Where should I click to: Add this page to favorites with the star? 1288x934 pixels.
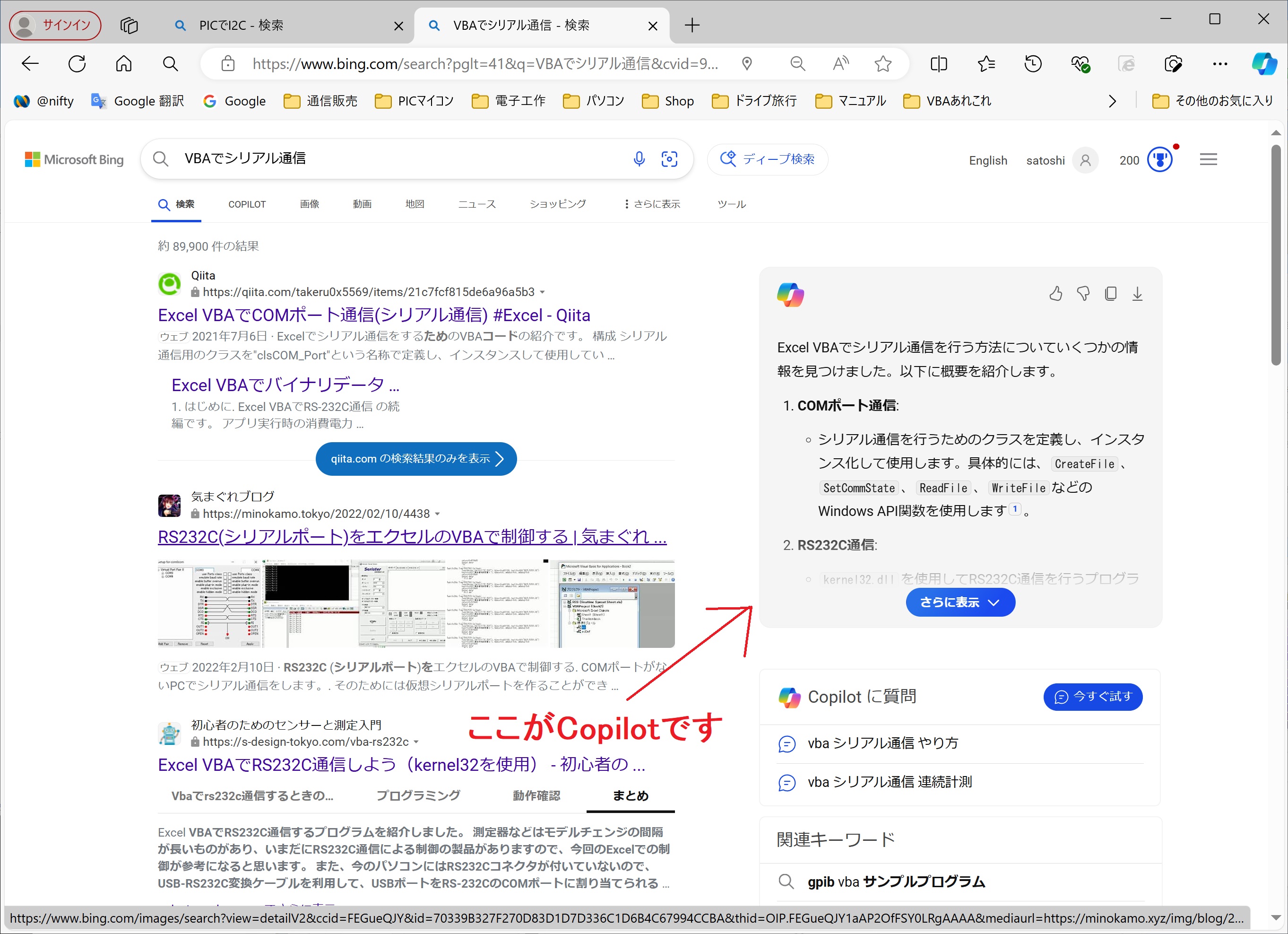(883, 64)
